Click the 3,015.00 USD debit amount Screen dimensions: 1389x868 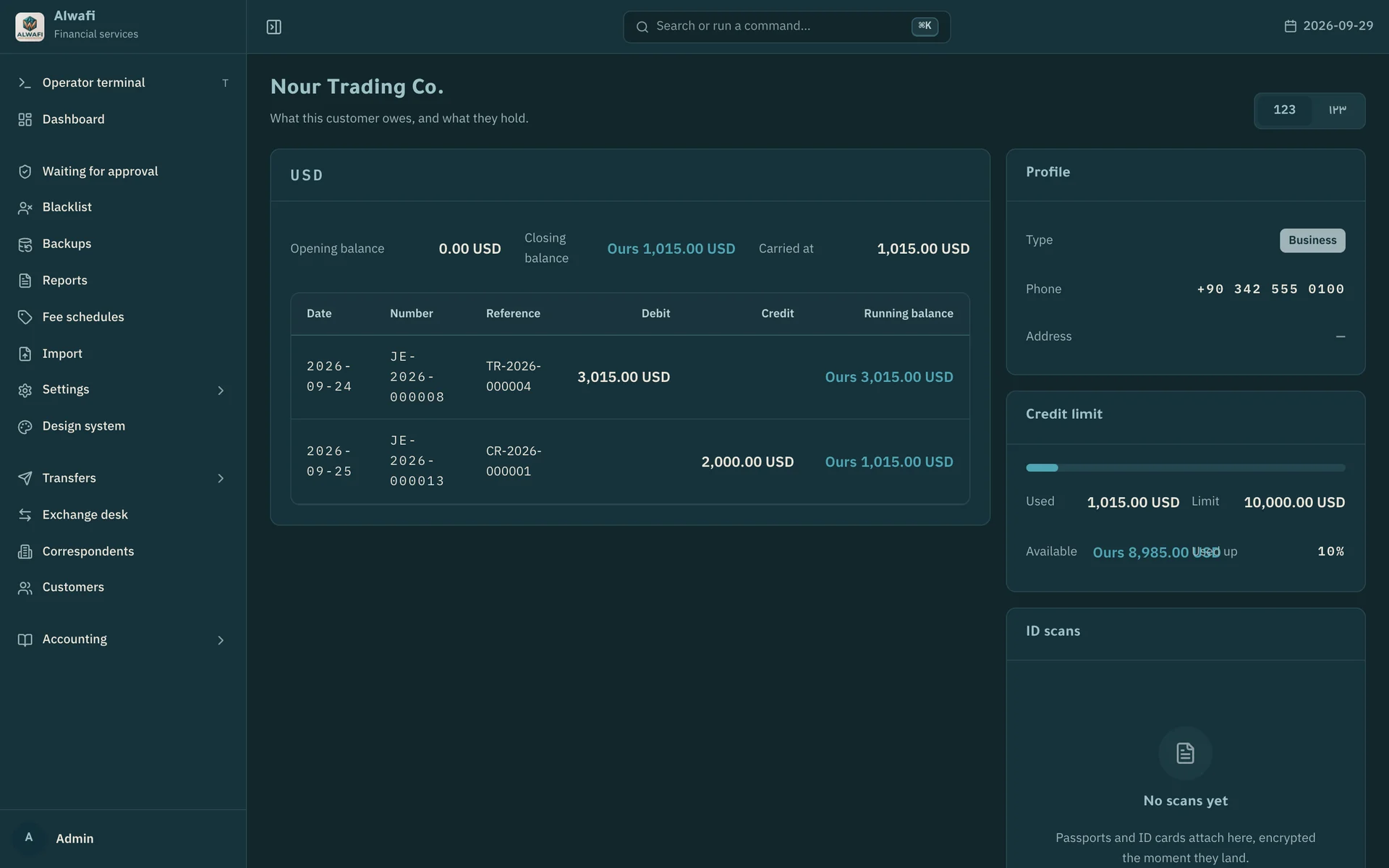tap(623, 377)
